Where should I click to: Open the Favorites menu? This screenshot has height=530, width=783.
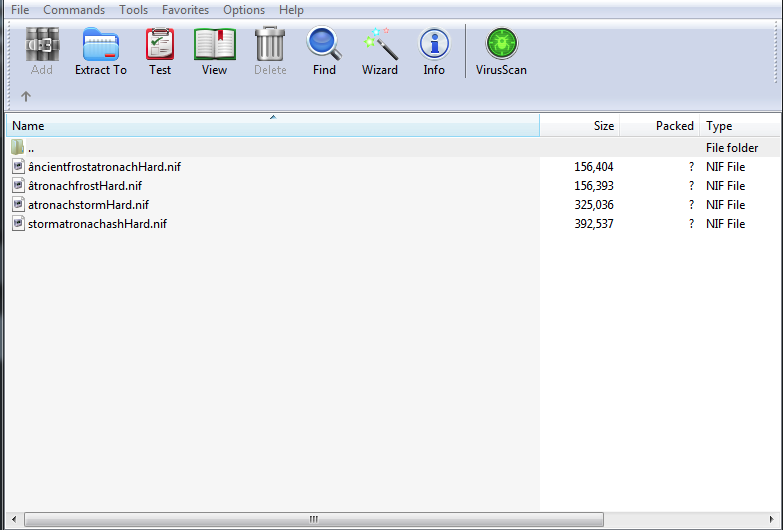[185, 10]
